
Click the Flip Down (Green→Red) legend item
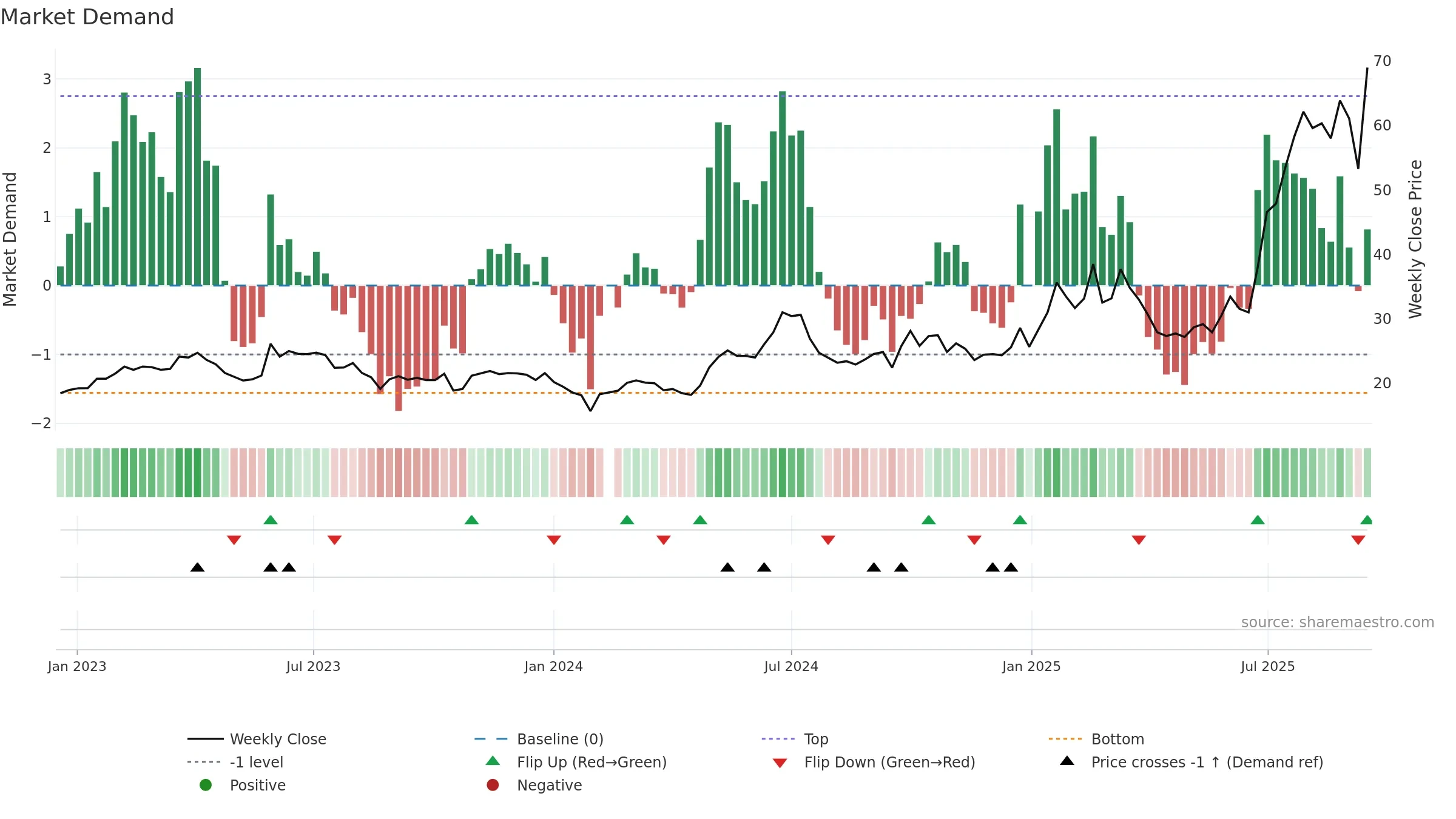[874, 762]
